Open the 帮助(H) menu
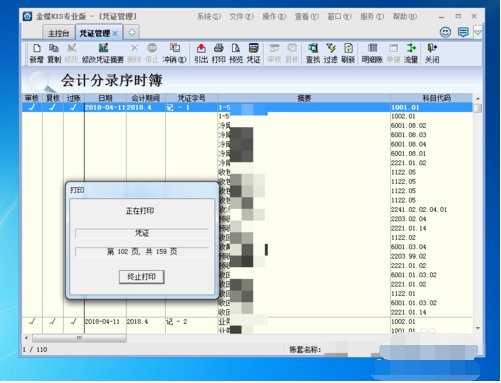The height and width of the screenshot is (383, 501). click(x=405, y=16)
